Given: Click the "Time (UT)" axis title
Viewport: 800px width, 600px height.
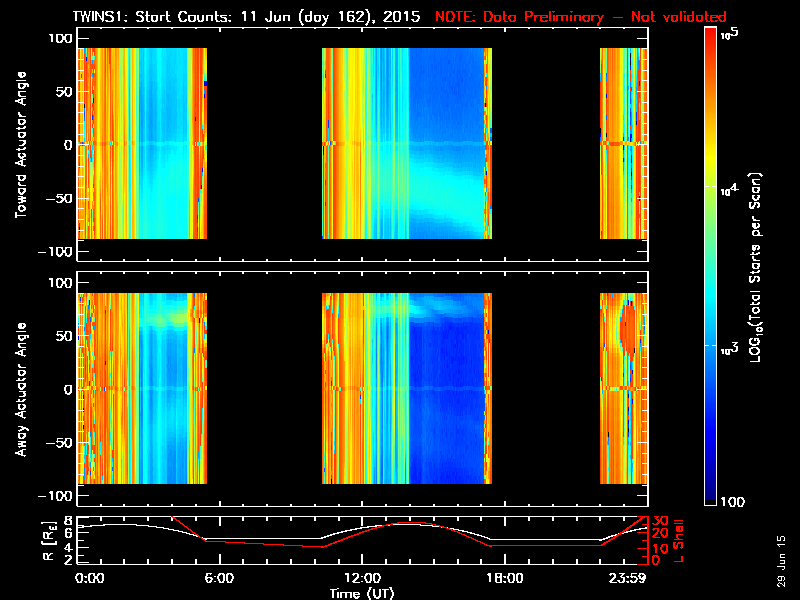Looking at the screenshot, I should 362,593.
